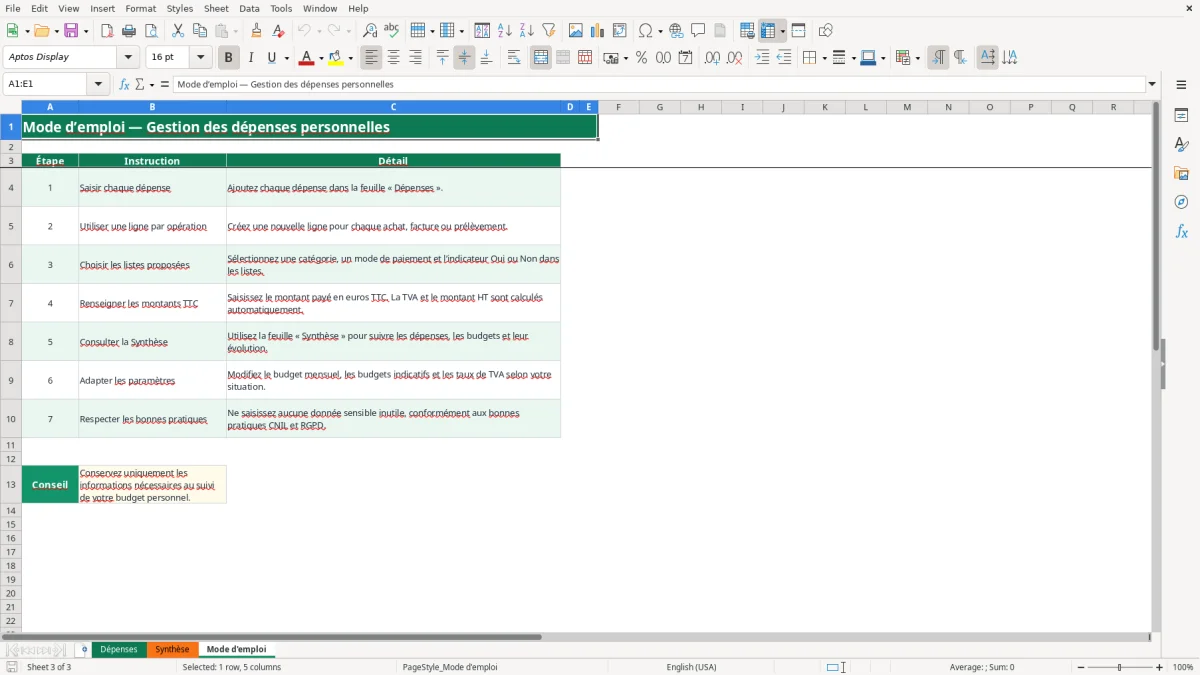The height and width of the screenshot is (675, 1200).
Task: Click the Sort Ascending icon
Action: (505, 31)
